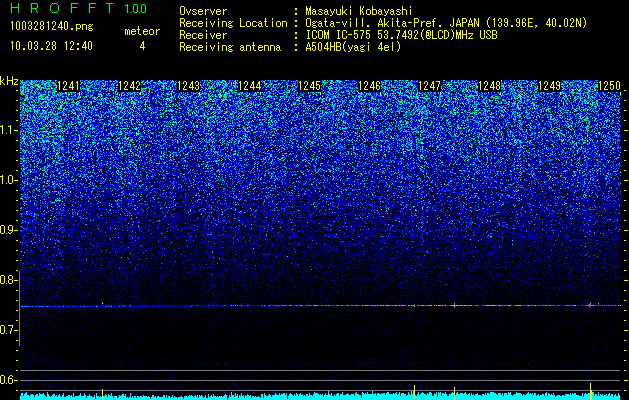Click the Receiving Location label
Viewport: 629px width, 400px height.
point(233,23)
